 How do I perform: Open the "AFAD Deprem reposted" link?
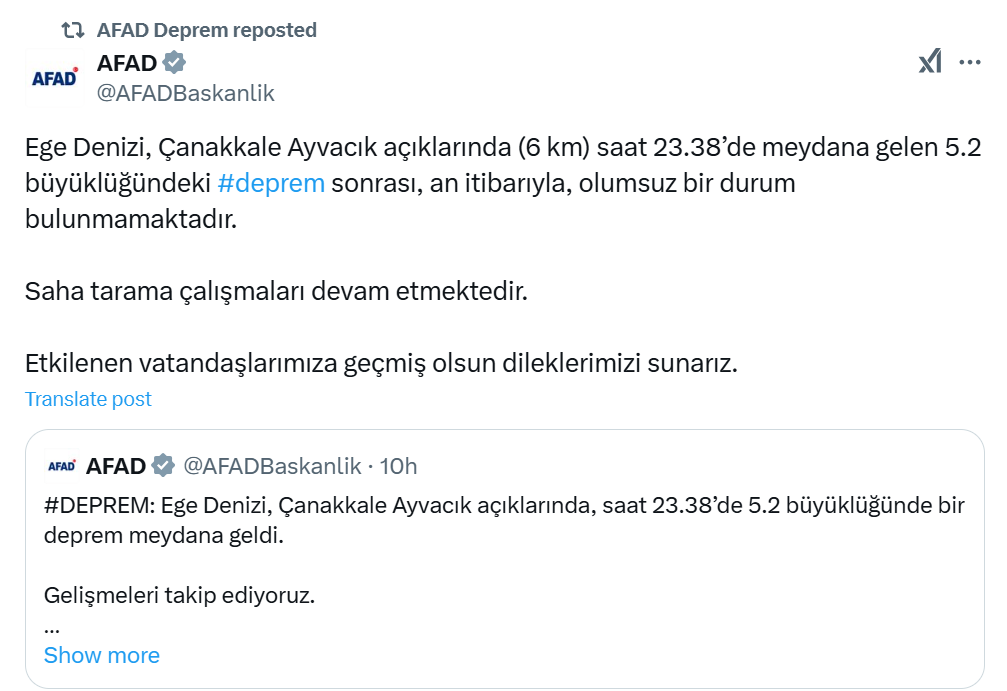207,31
